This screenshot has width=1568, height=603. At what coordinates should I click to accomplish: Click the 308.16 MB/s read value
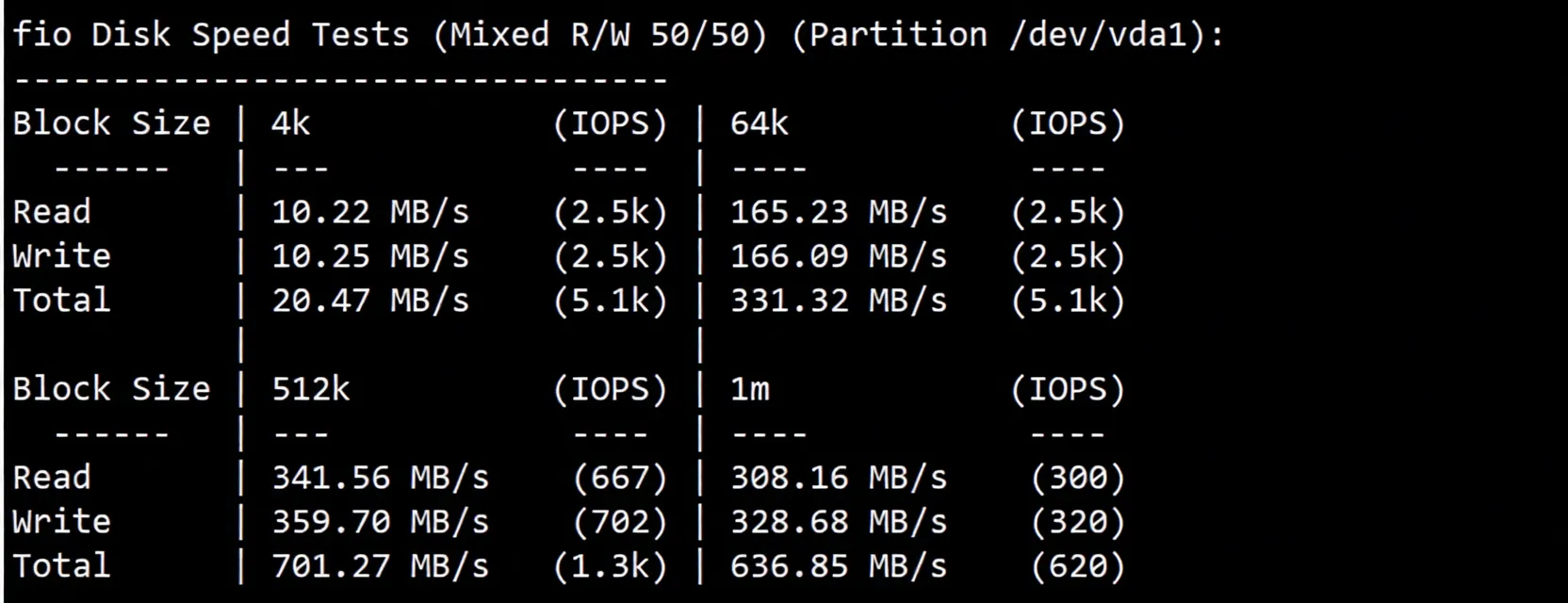click(838, 478)
